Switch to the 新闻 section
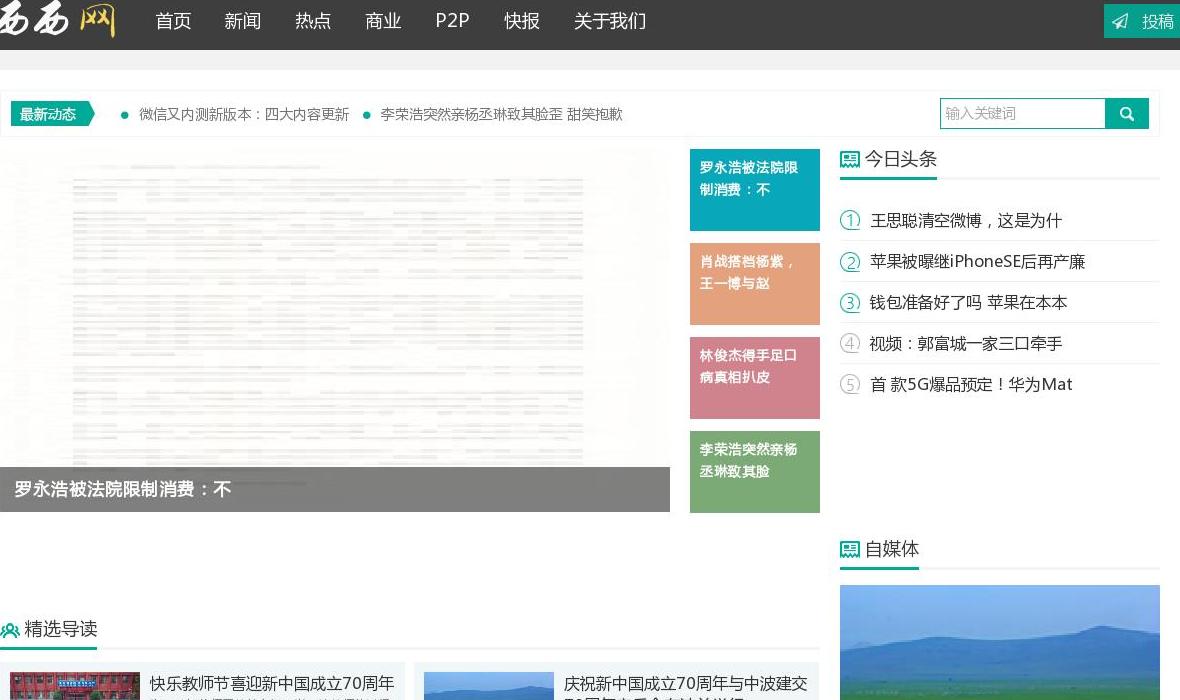1180x700 pixels. [x=243, y=21]
